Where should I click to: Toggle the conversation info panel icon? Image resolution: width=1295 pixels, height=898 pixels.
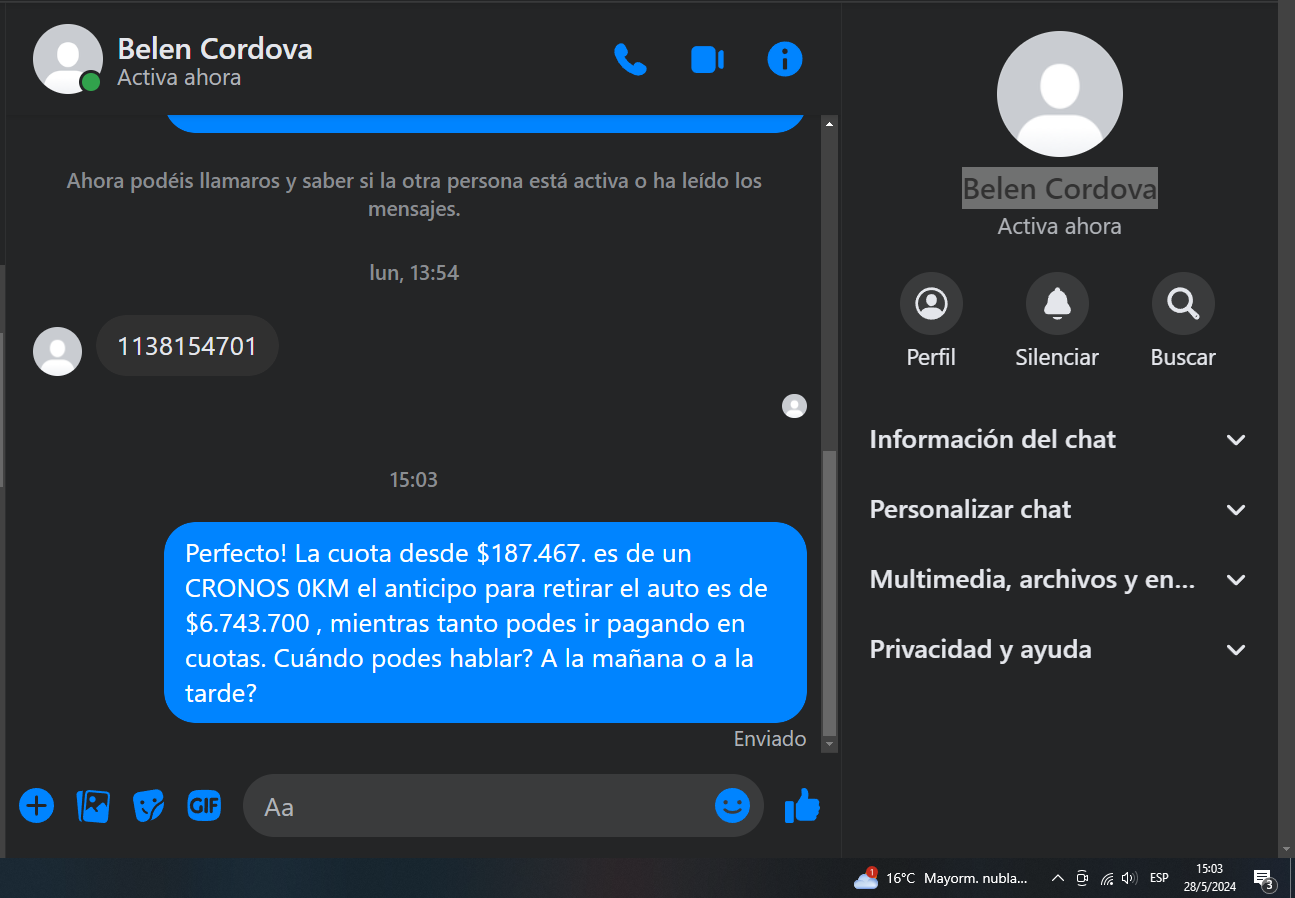pos(785,60)
